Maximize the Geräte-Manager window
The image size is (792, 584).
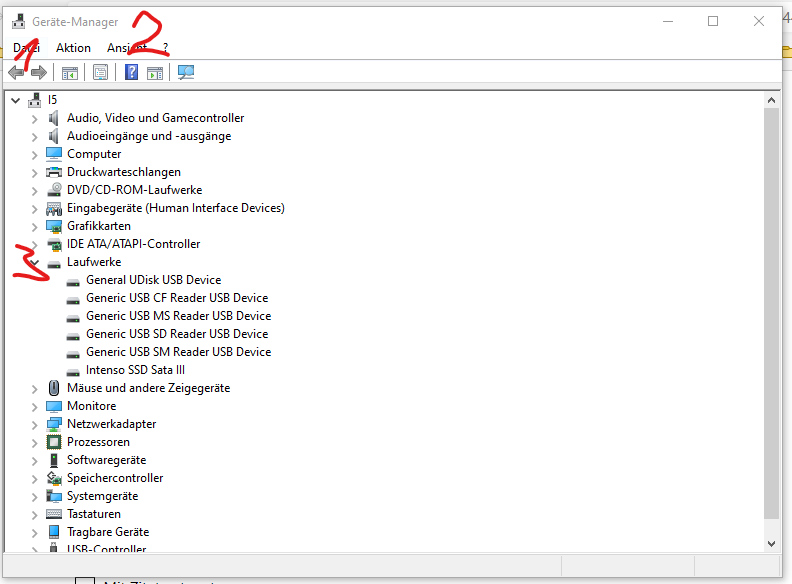[713, 21]
